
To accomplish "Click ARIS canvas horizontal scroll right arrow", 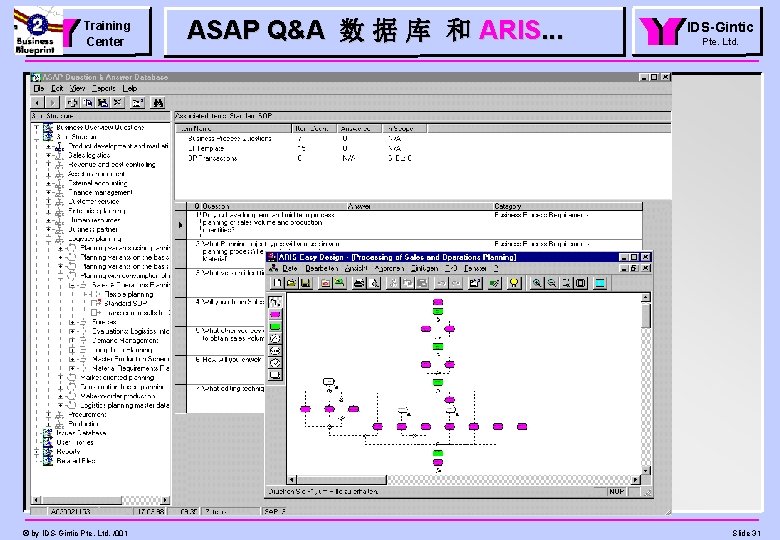I will point(636,480).
